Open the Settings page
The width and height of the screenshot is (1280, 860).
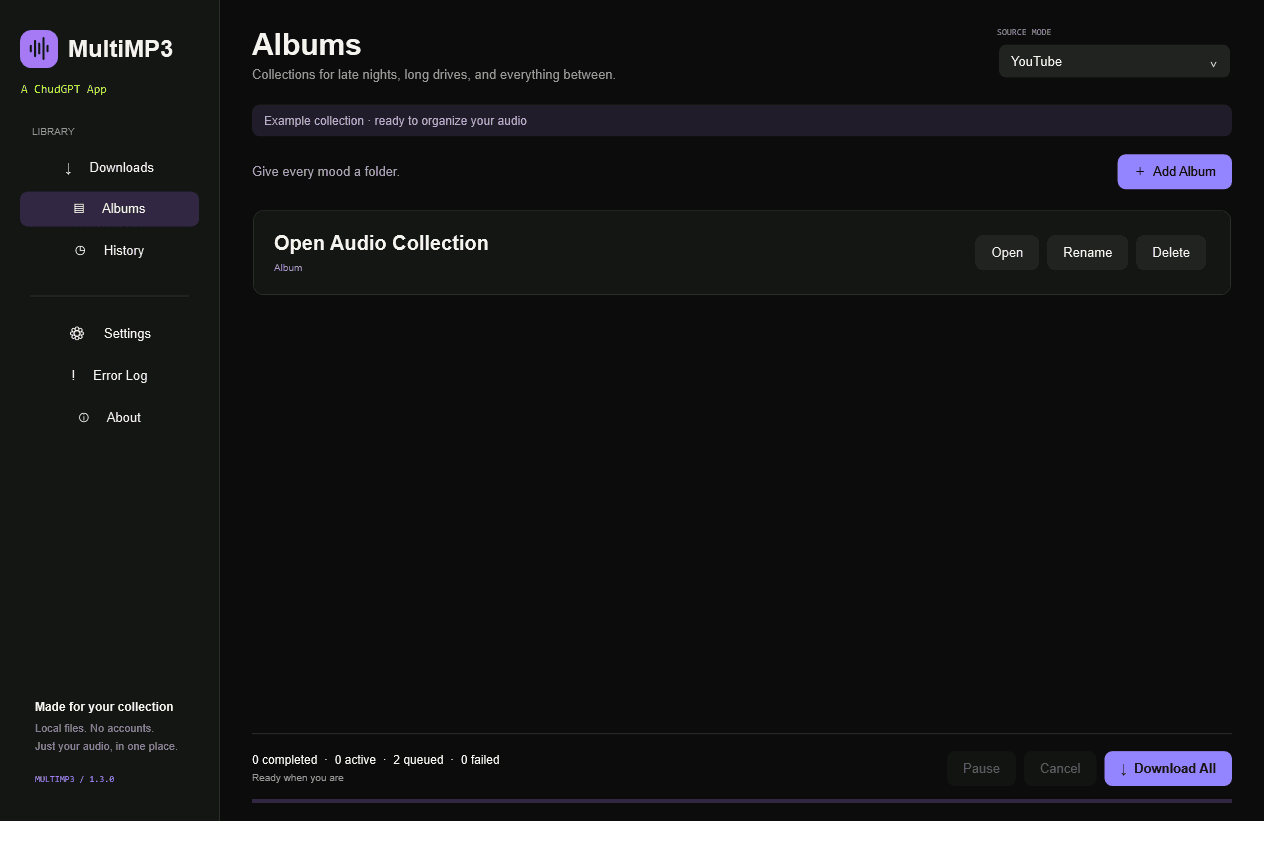click(109, 334)
